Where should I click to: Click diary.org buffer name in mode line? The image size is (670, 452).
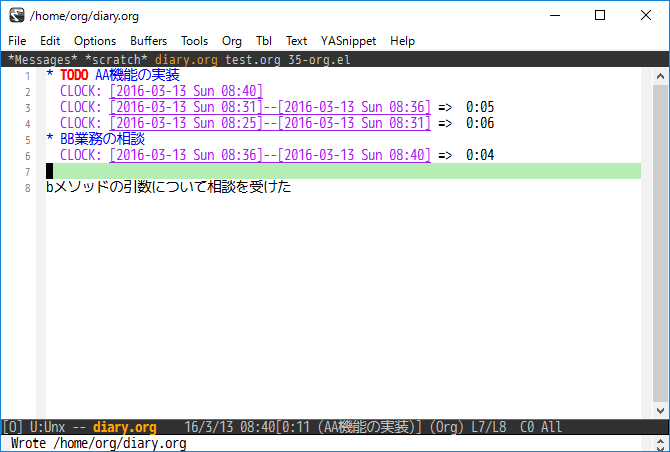click(x=125, y=427)
